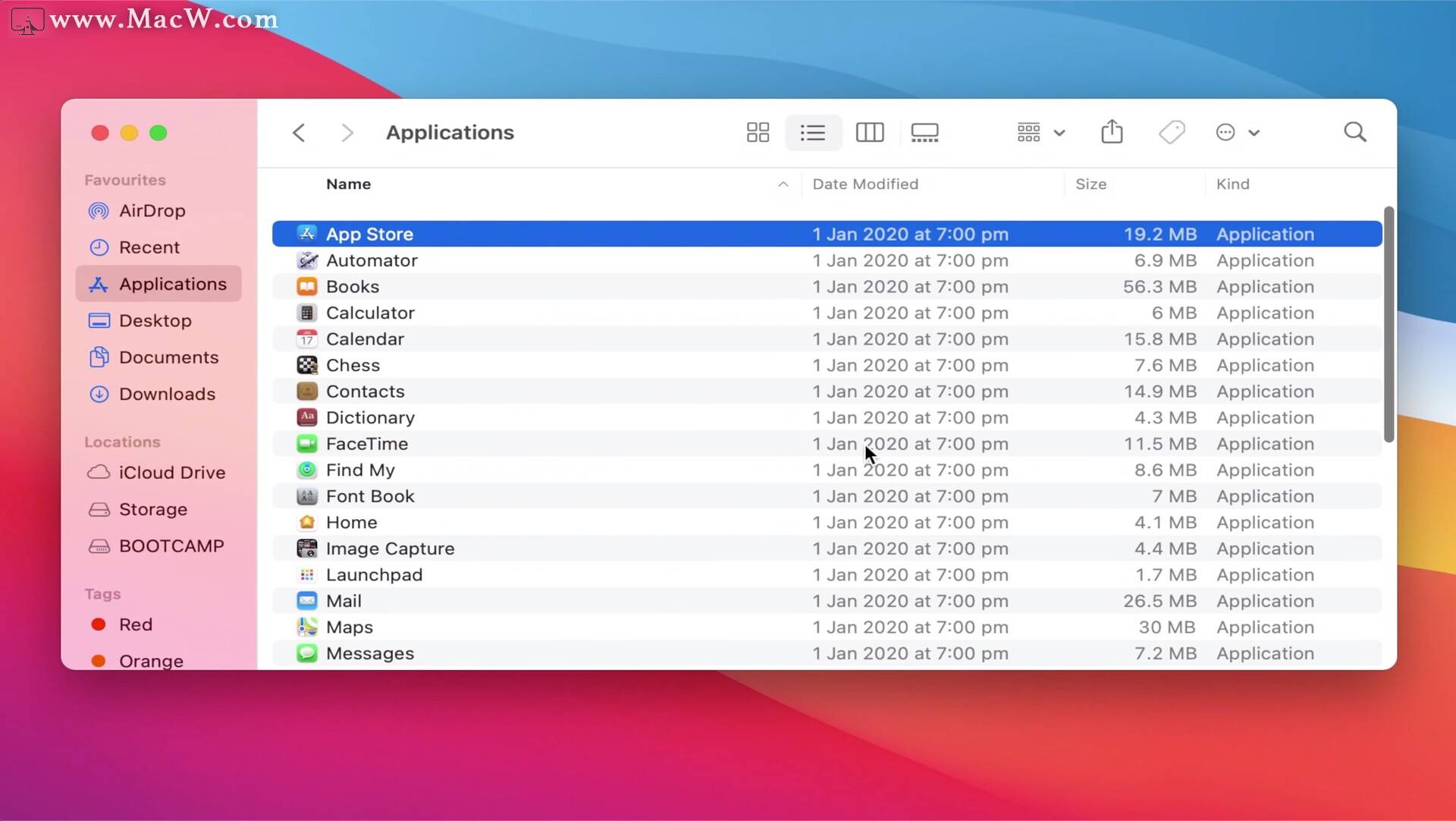The image size is (1456, 821).
Task: Click the Search magnifier icon
Action: point(1355,133)
